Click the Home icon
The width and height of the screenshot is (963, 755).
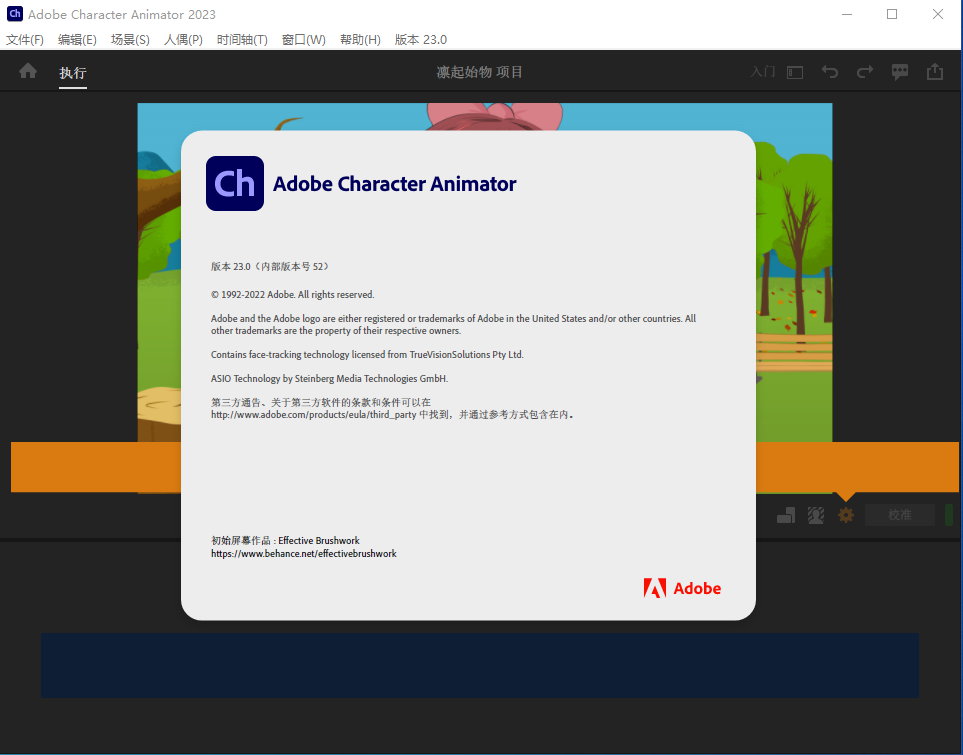click(28, 71)
